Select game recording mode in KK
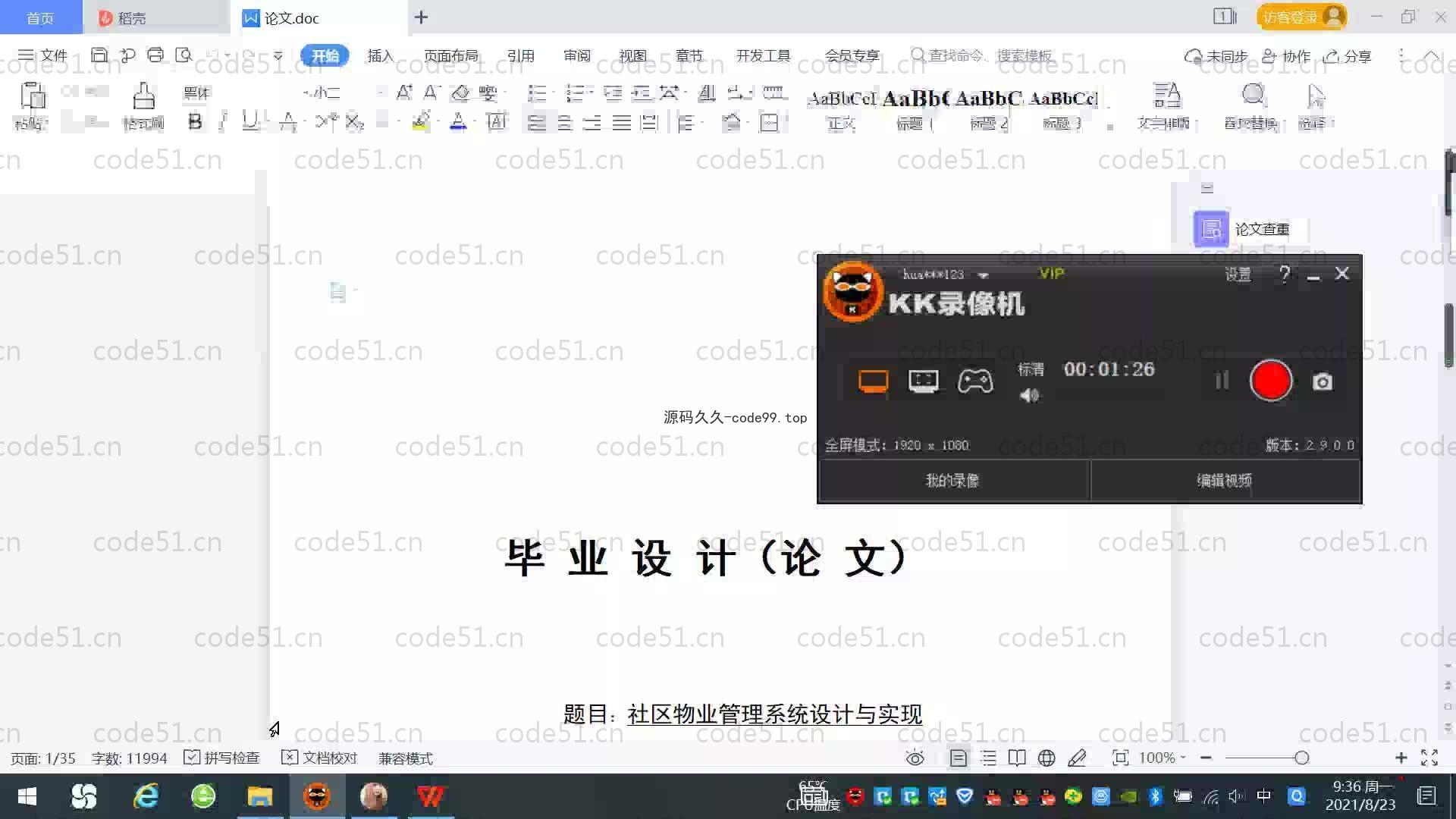The height and width of the screenshot is (819, 1456). coord(974,381)
